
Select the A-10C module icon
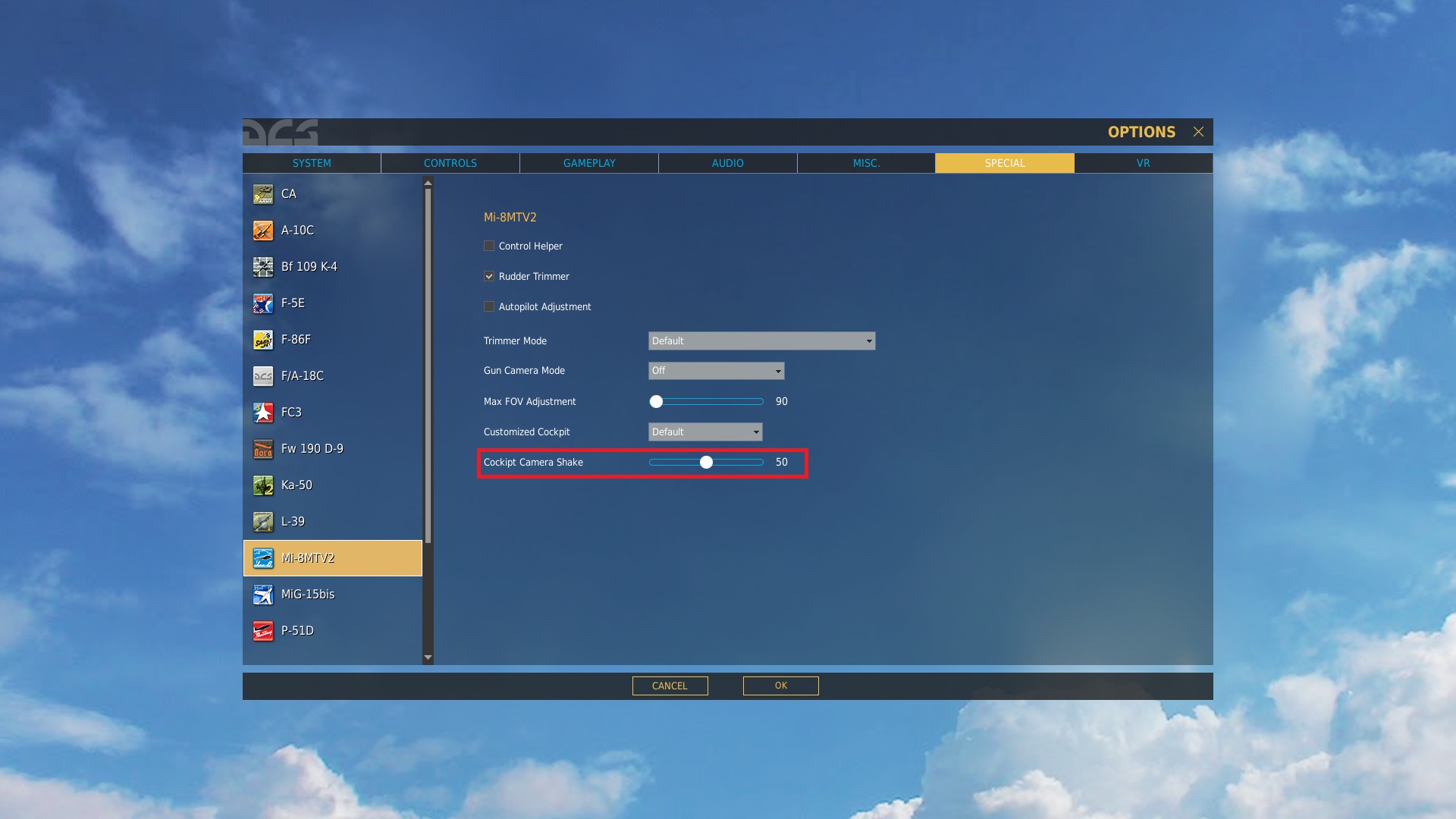point(263,231)
